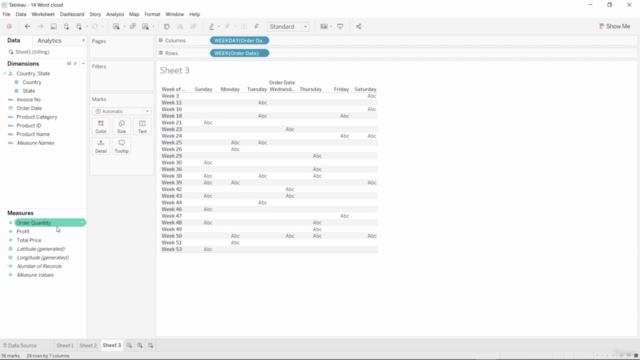Open the Worksheet menu
The image size is (640, 360).
(43, 14)
